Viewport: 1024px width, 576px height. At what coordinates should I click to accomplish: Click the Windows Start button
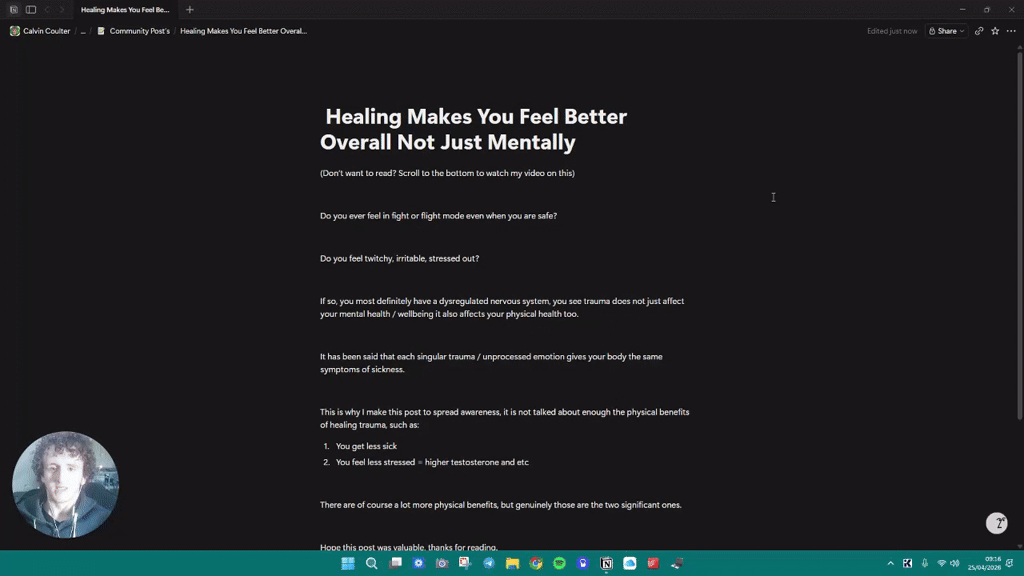[x=347, y=564]
